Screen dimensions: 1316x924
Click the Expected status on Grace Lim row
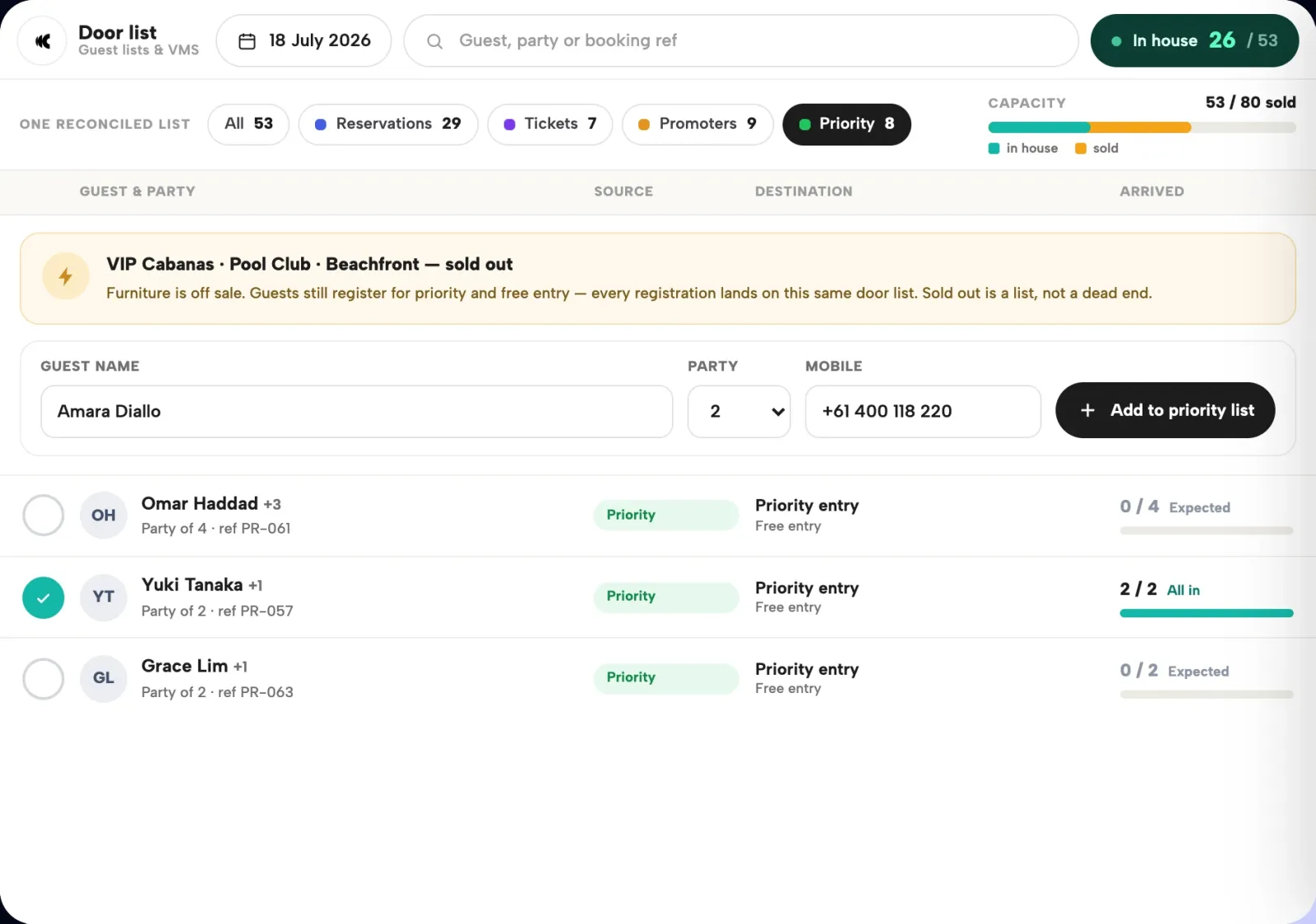[x=1198, y=672]
